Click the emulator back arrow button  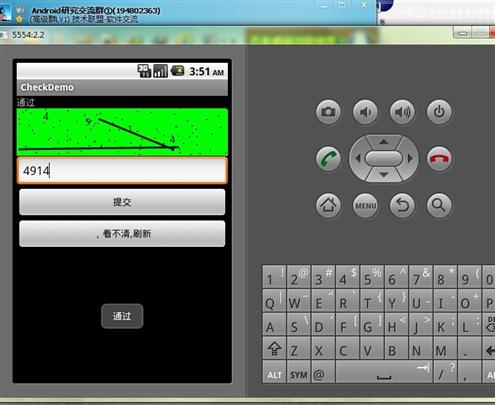402,205
